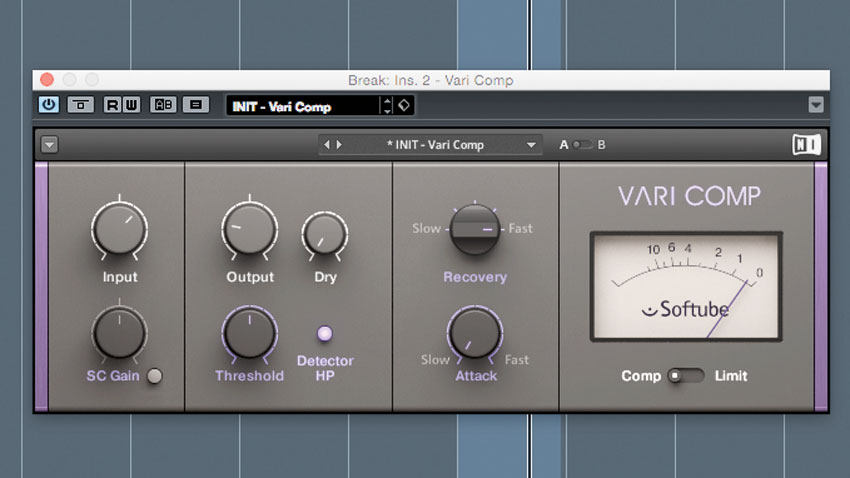Click the window title Break: Ins. 2 - Vari Comp
This screenshot has width=850, height=478.
pos(430,80)
